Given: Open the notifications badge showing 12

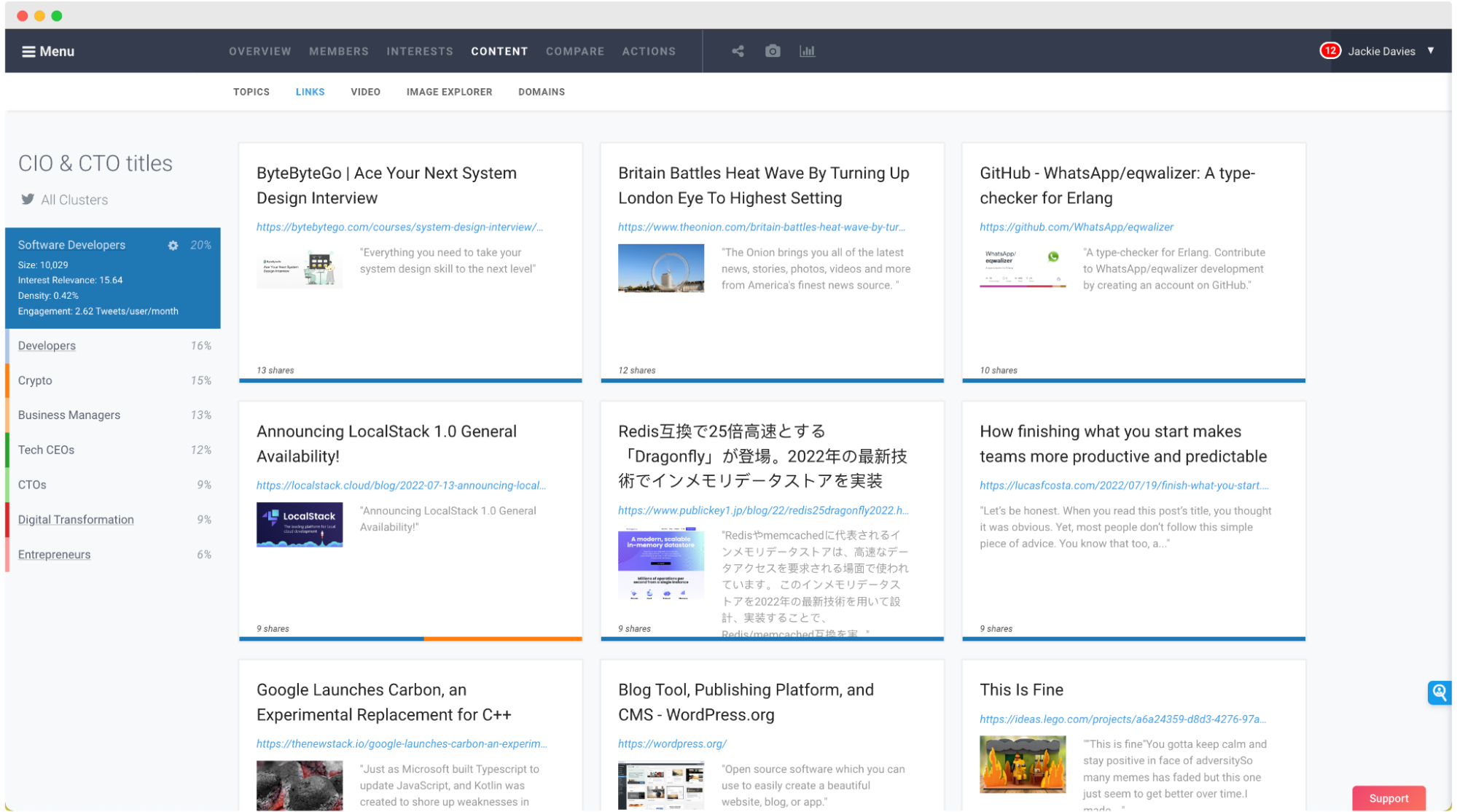Looking at the screenshot, I should tap(1330, 50).
